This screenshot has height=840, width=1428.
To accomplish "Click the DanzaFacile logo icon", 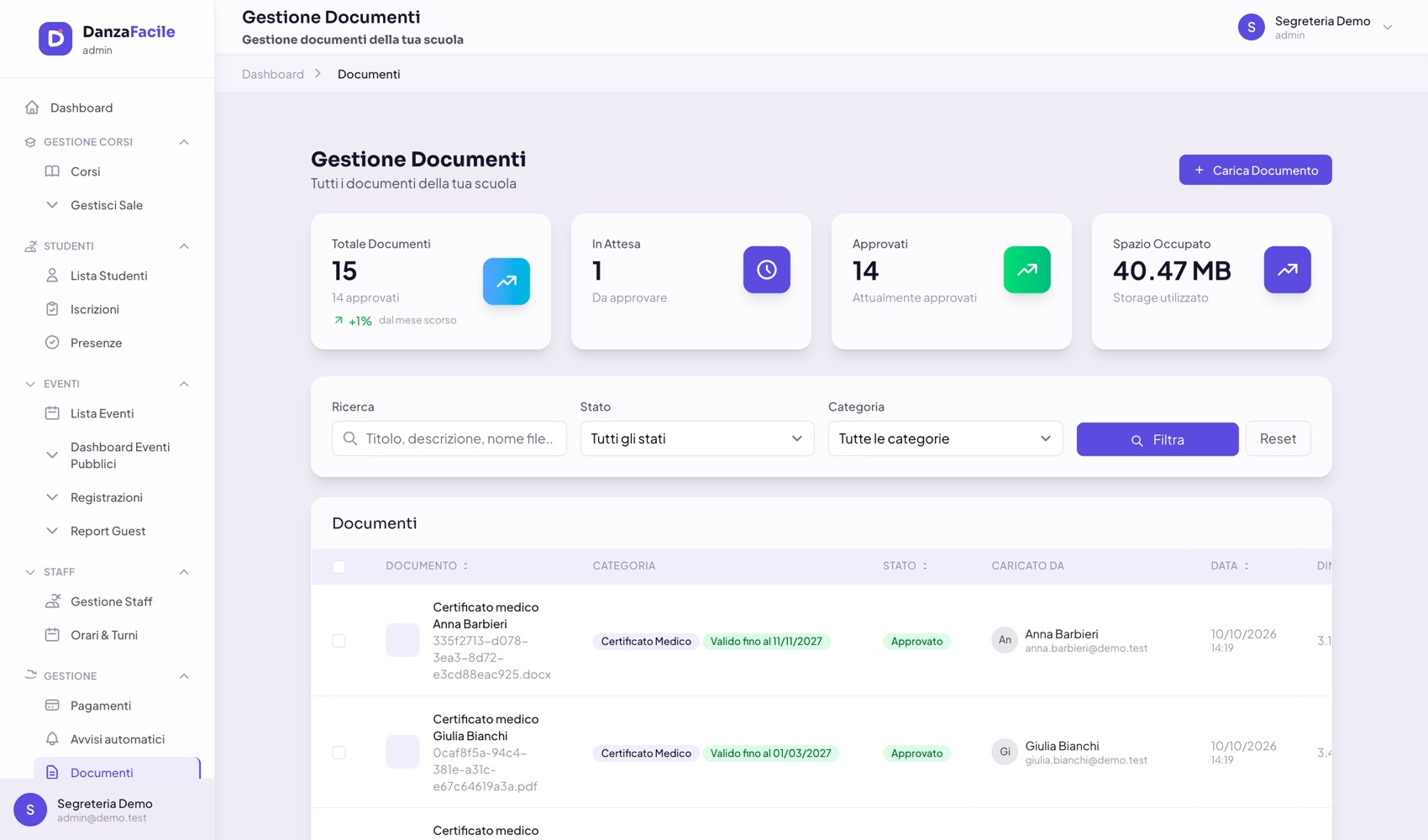I will (55, 39).
